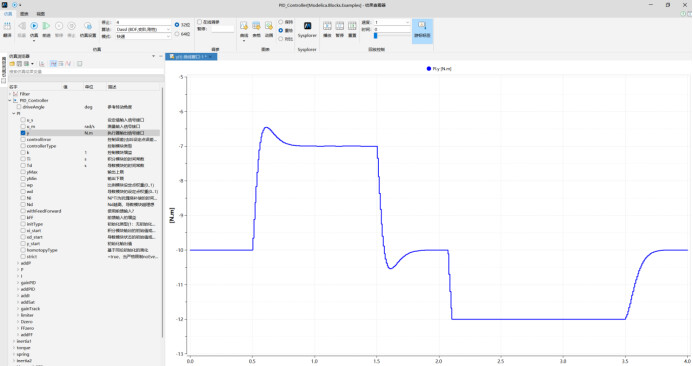Select the 对比 radio option
693x366 pixels.
coord(281,39)
